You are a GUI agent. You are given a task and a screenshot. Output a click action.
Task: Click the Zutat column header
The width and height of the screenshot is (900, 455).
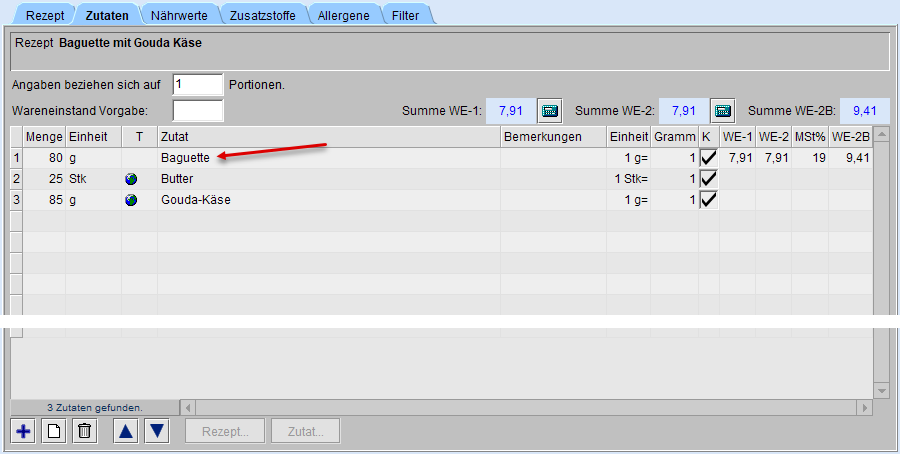point(329,137)
